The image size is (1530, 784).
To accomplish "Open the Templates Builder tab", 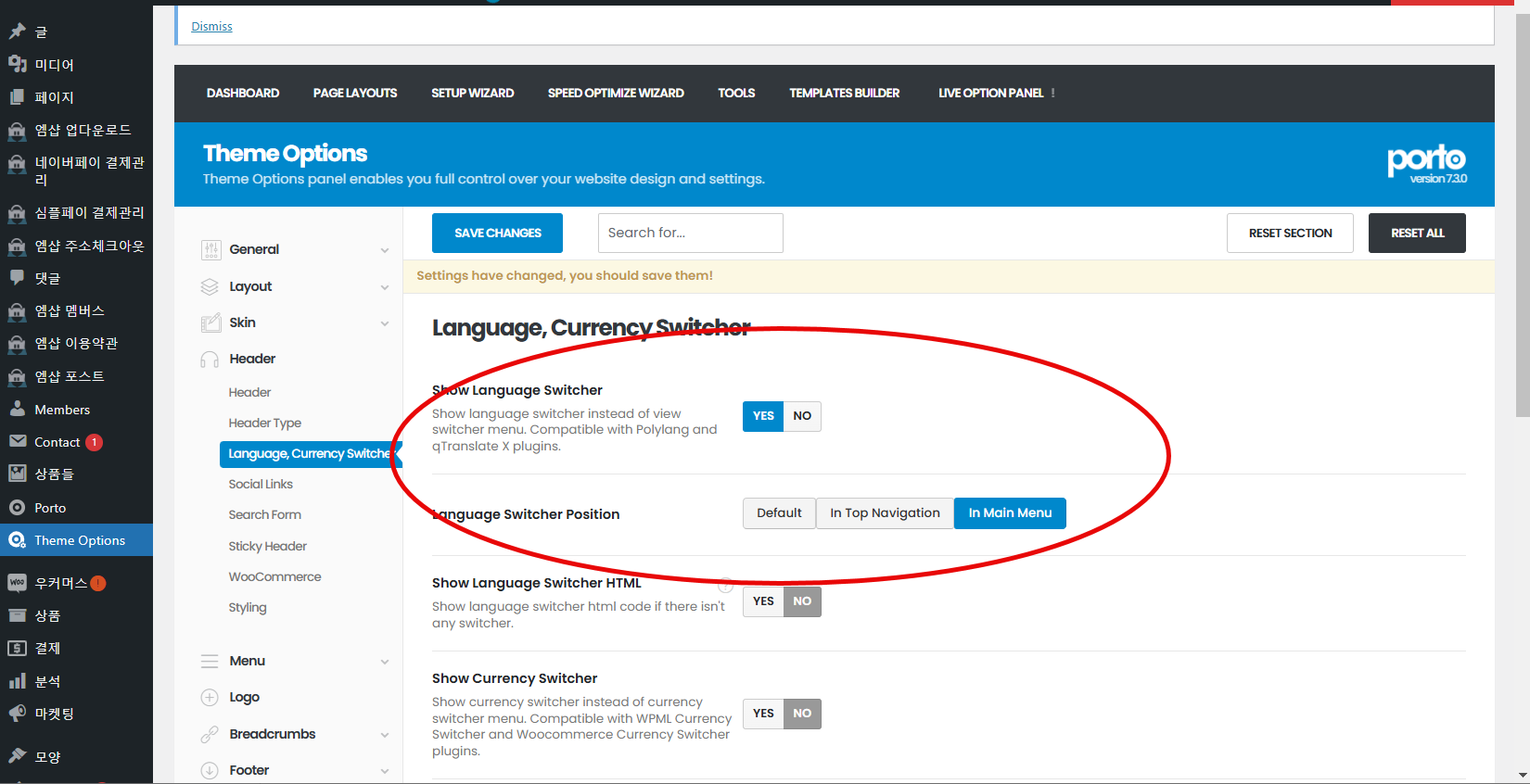I will (844, 94).
